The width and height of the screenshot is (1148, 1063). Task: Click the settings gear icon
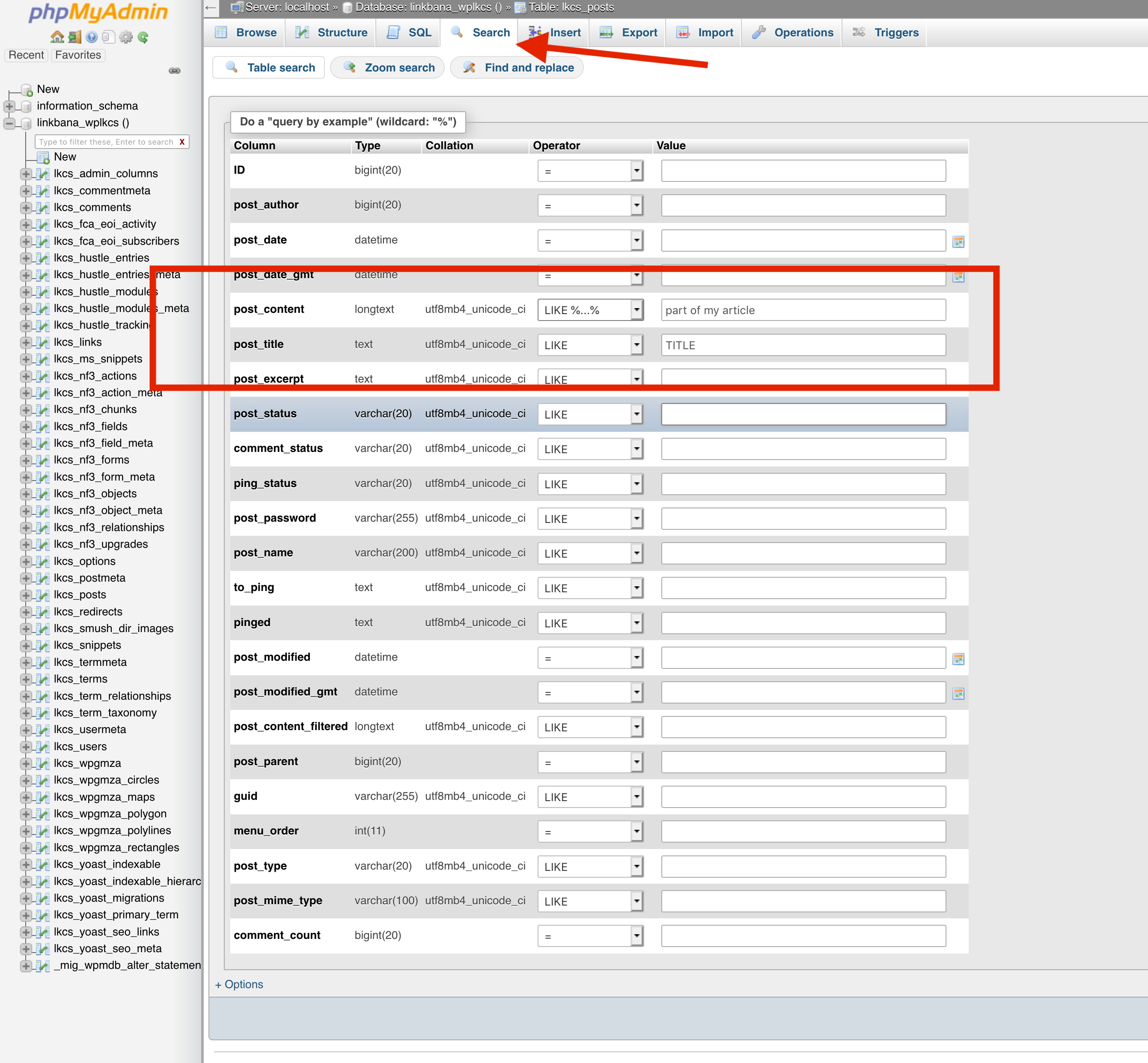tap(126, 37)
